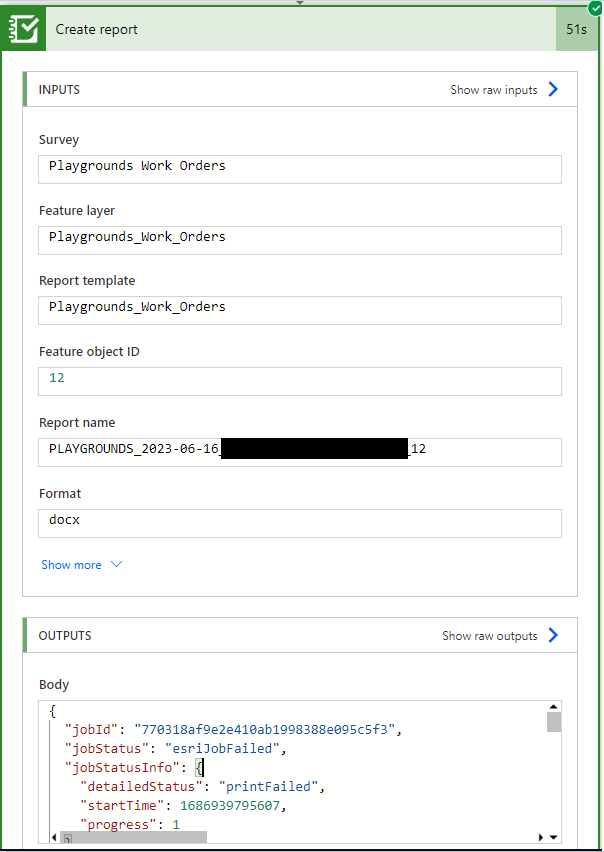The width and height of the screenshot is (604, 852).
Task: Click the chevron beside Show raw inputs
Action: tap(557, 89)
